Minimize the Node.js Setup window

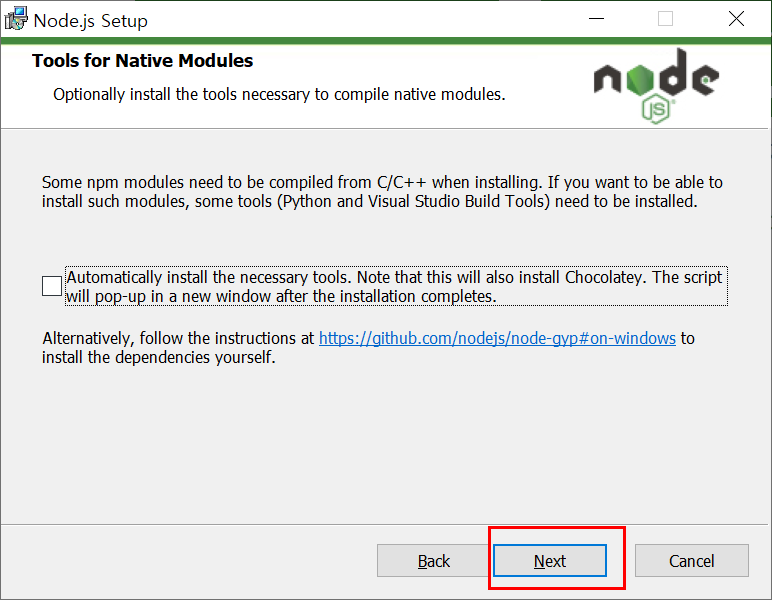596,19
